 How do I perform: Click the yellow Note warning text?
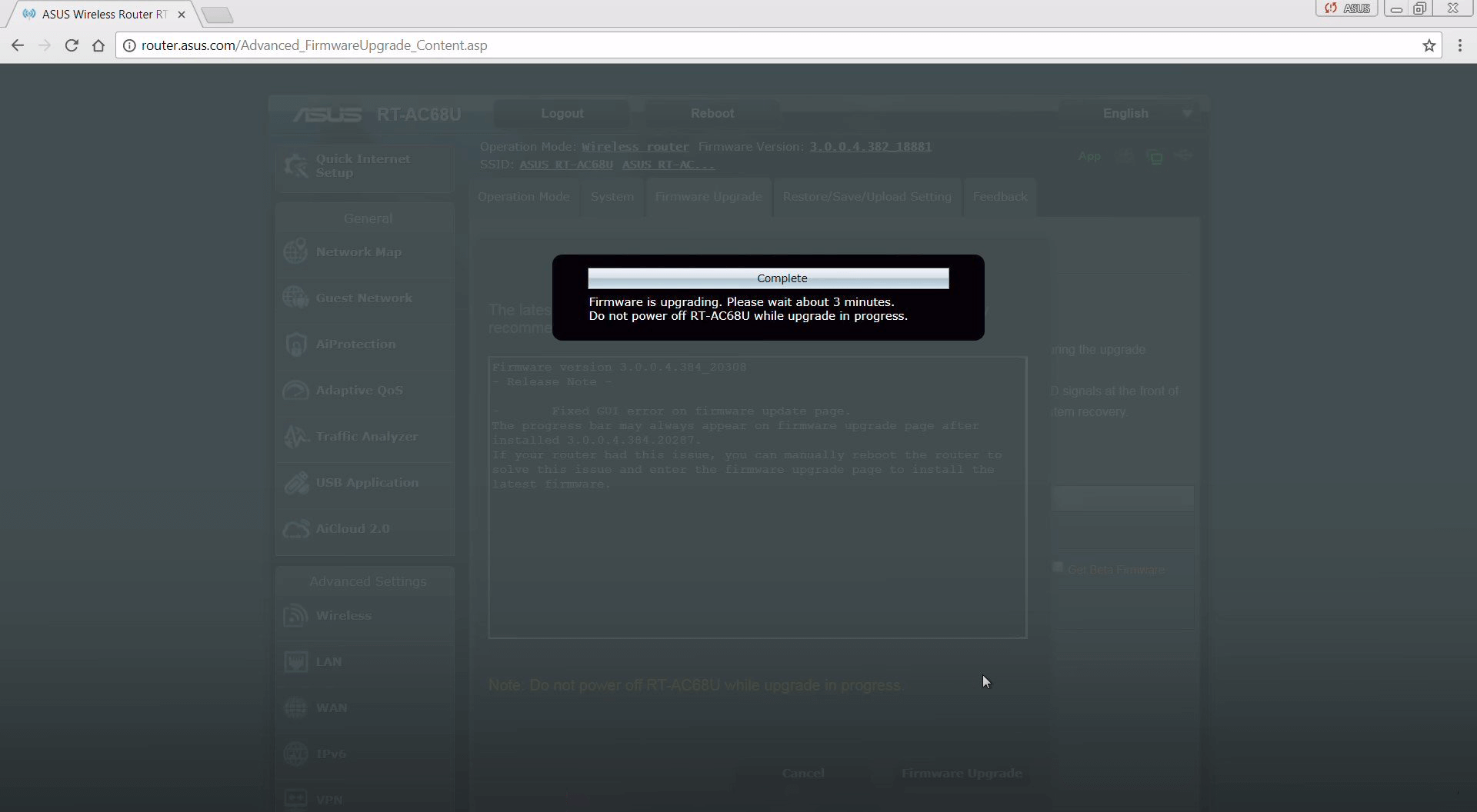pos(696,685)
